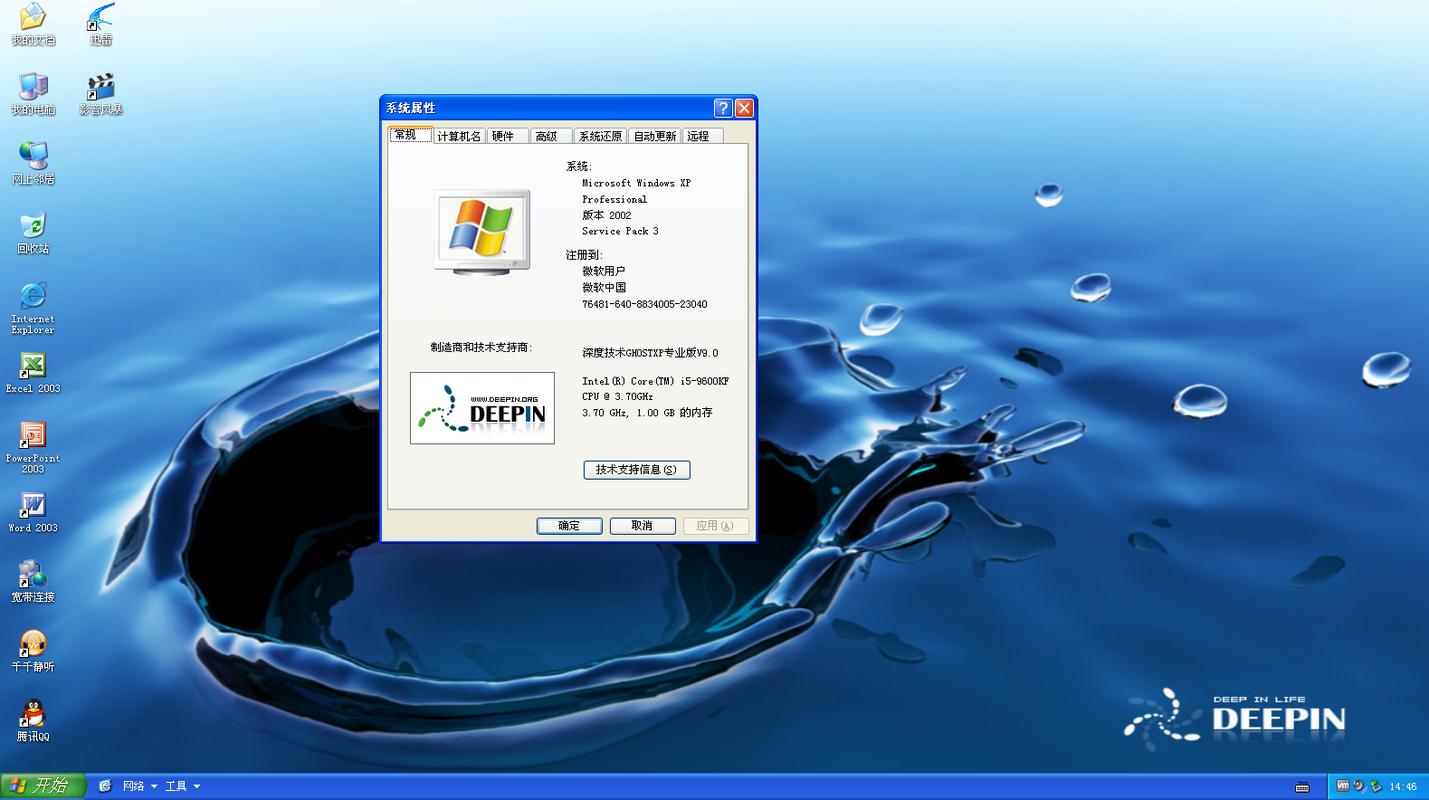The width and height of the screenshot is (1429, 800).
Task: Switch to the 硬件 tab
Action: [506, 135]
